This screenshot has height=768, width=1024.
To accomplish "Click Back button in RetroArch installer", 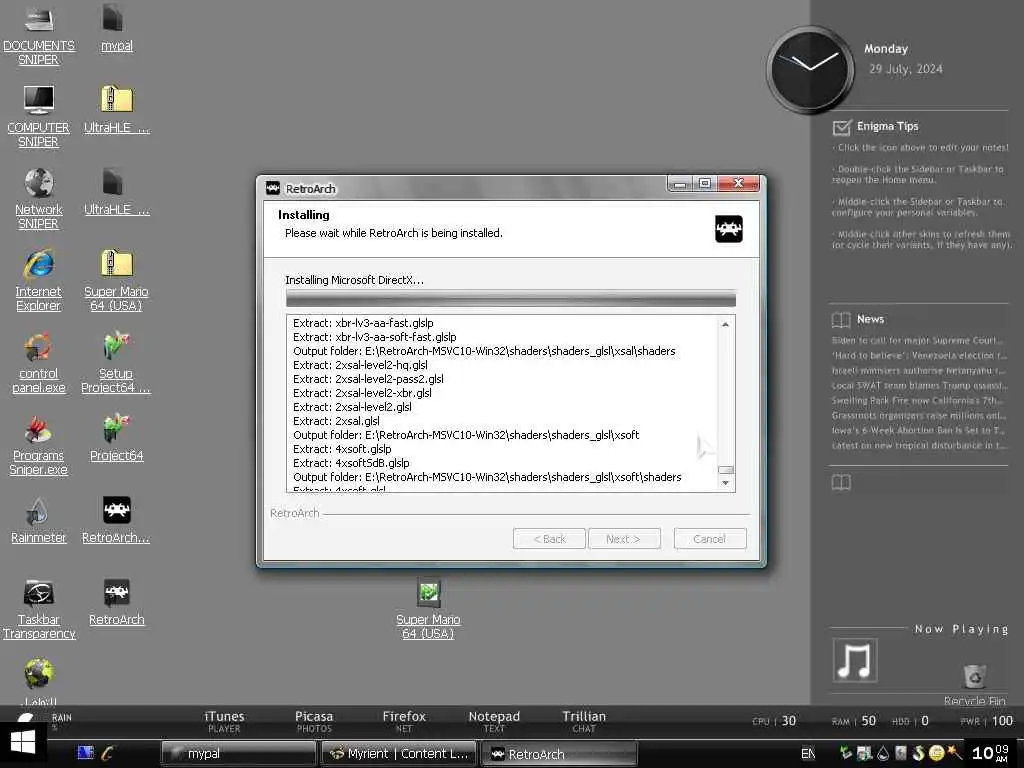I will point(549,539).
